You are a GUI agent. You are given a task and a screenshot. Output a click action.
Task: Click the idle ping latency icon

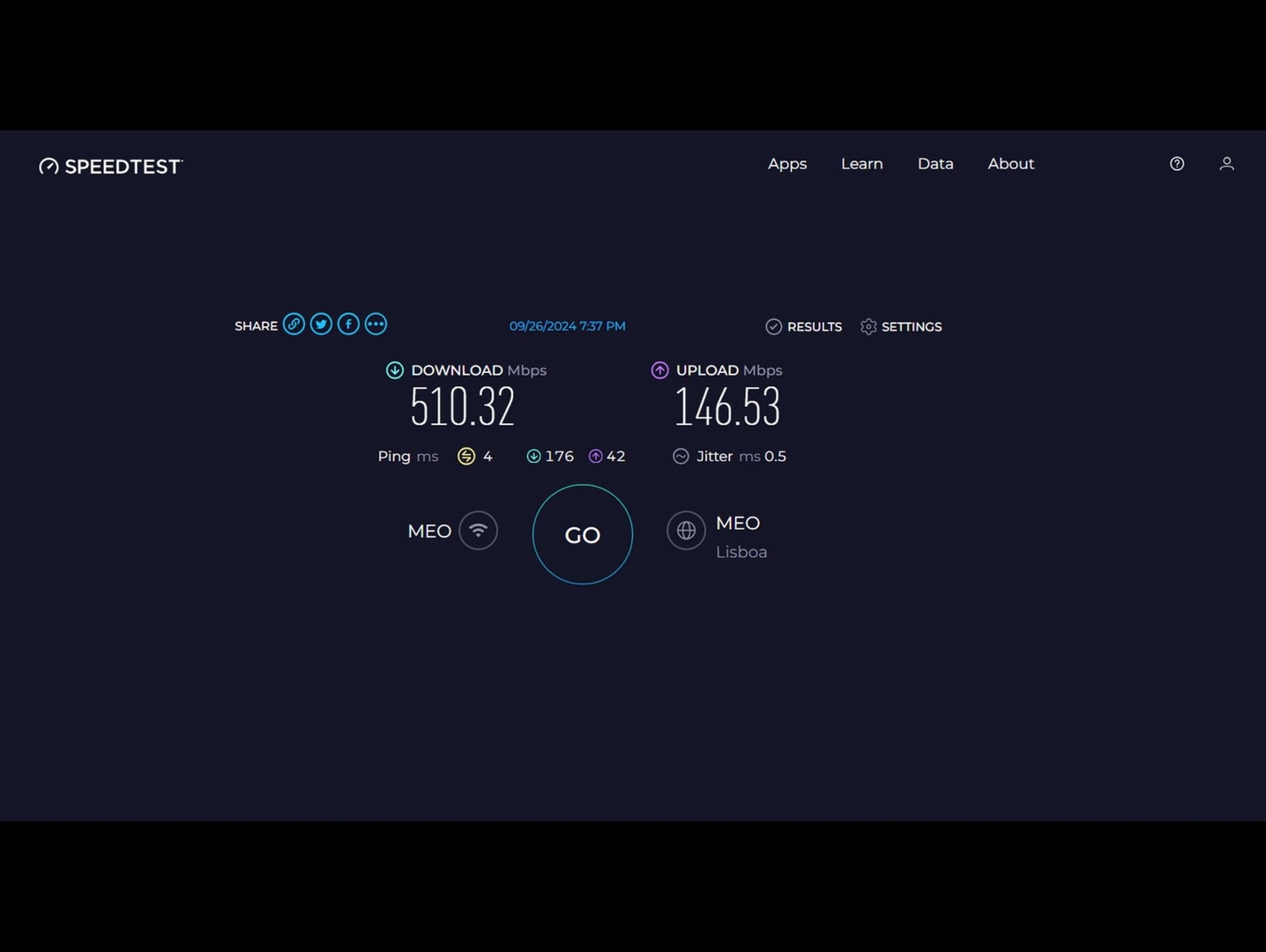[x=466, y=456]
